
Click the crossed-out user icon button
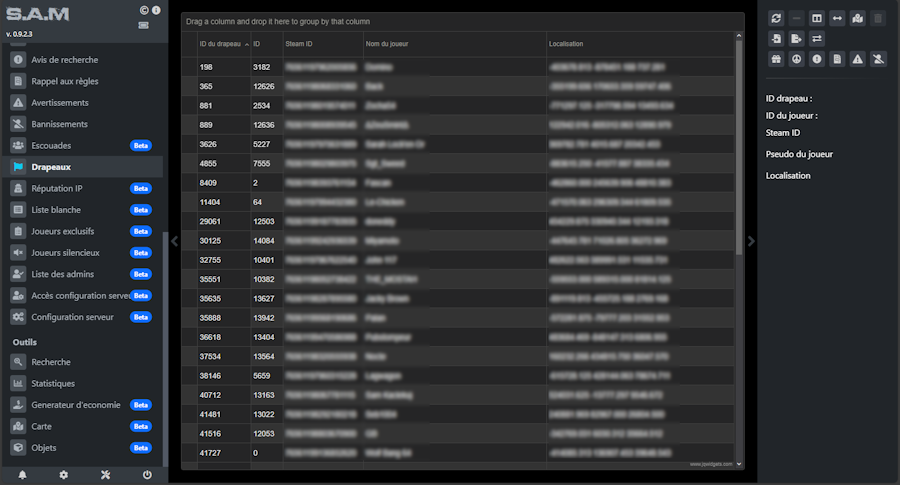877,59
